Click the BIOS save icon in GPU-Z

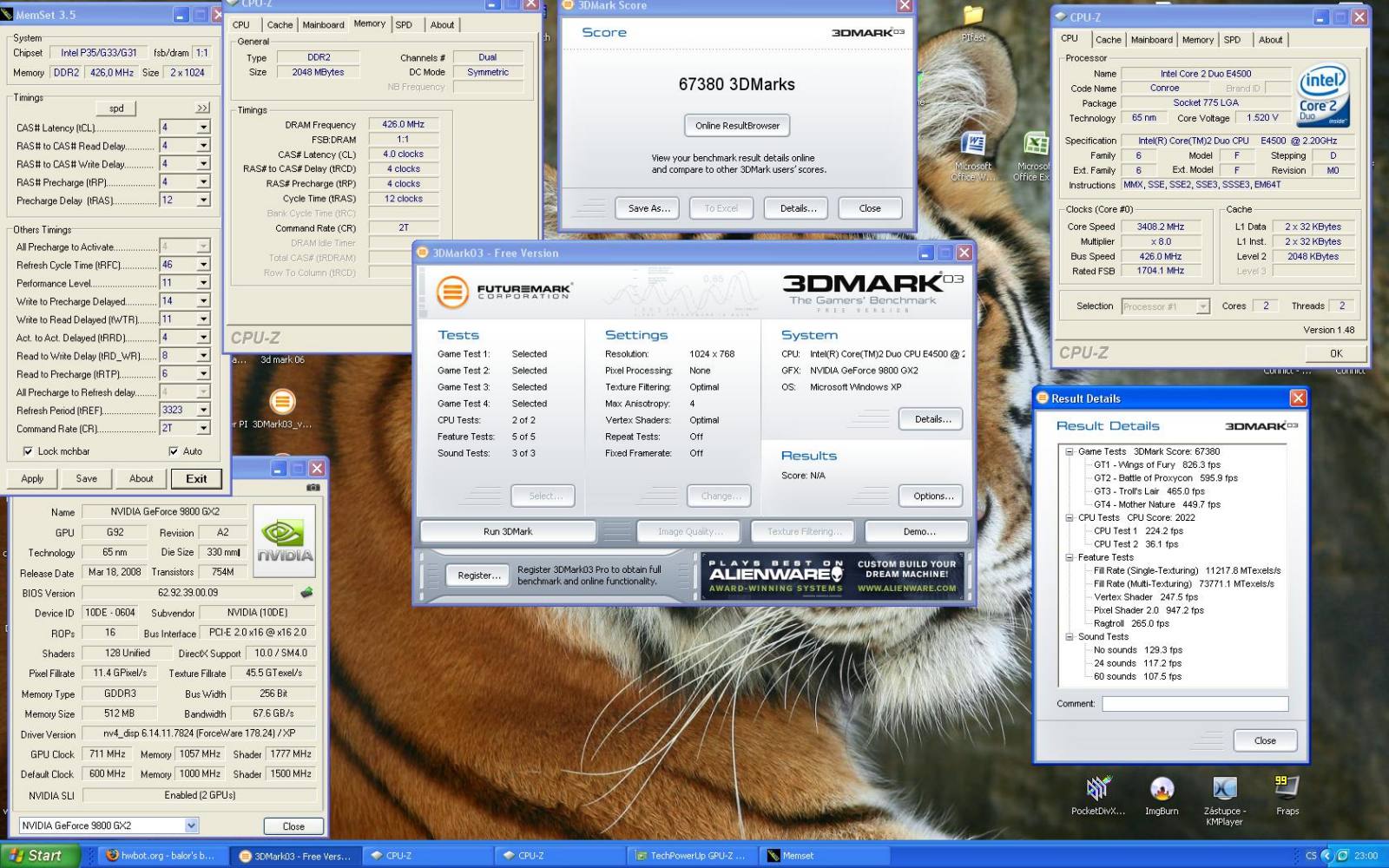tap(306, 593)
